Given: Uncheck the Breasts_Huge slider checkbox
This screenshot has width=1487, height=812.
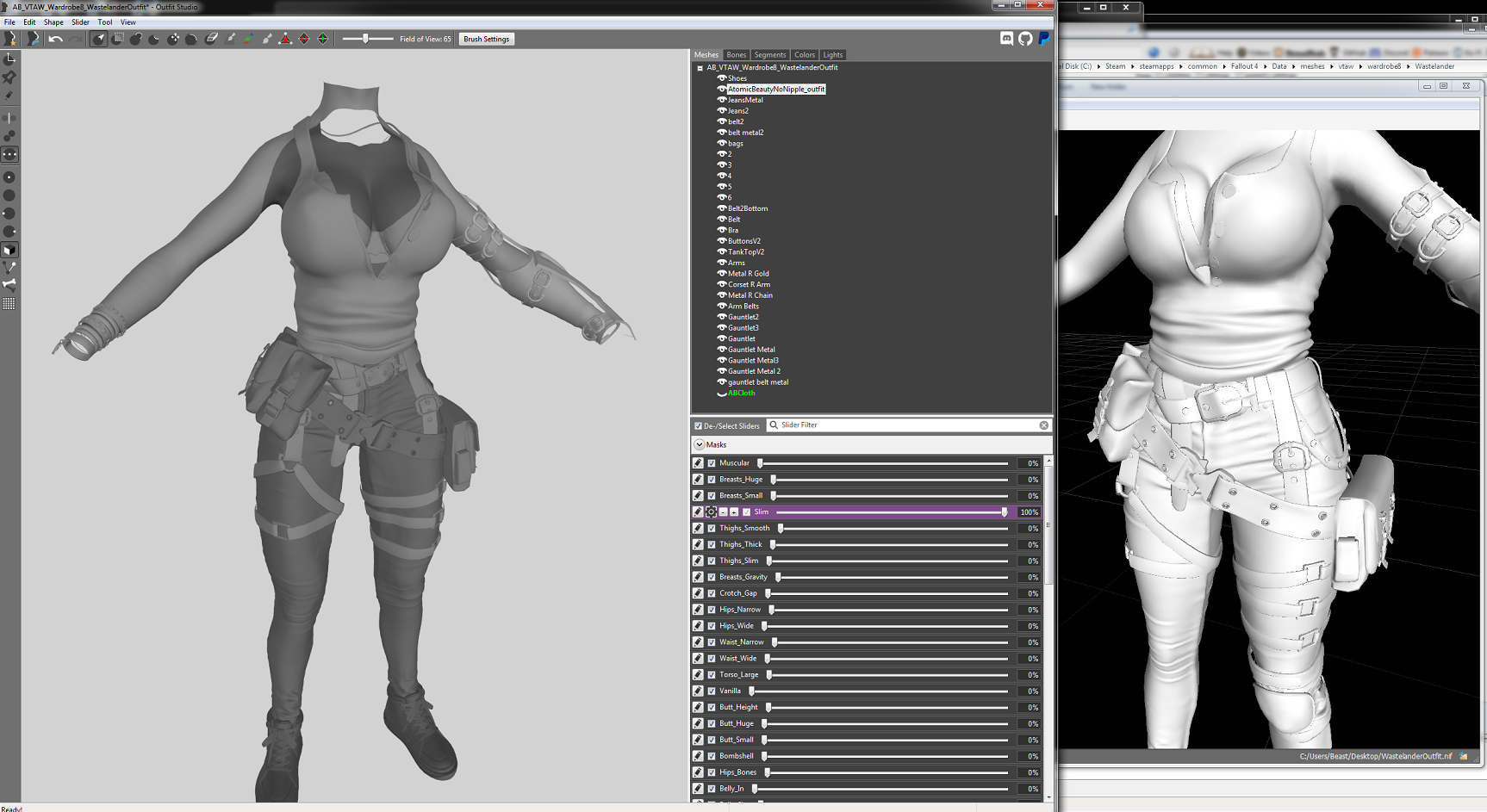Looking at the screenshot, I should point(712,480).
